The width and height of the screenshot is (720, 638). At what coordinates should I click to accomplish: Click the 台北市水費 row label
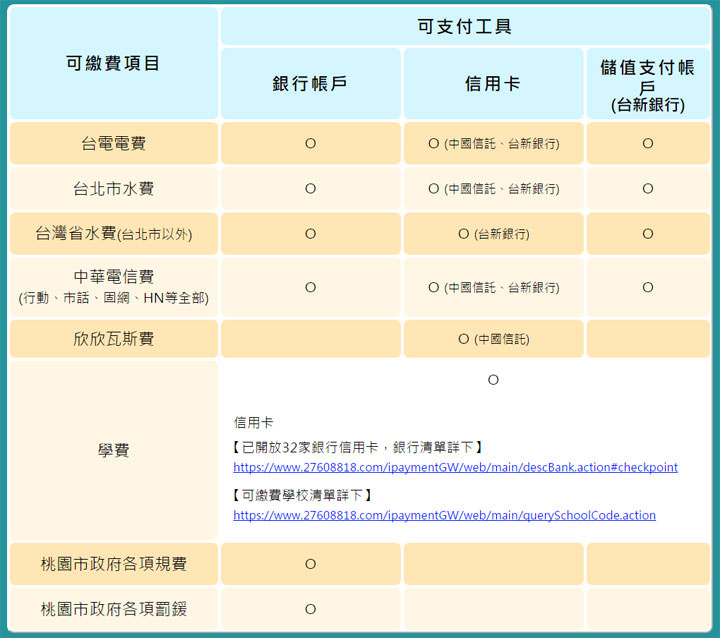coord(113,188)
